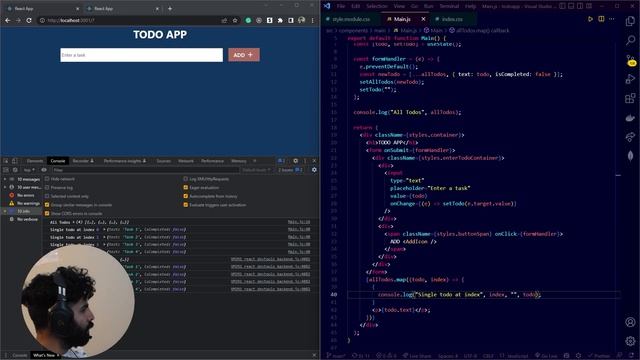Screen dimensions: 640x360
Task: Reload the localhost page
Action: (29, 20)
